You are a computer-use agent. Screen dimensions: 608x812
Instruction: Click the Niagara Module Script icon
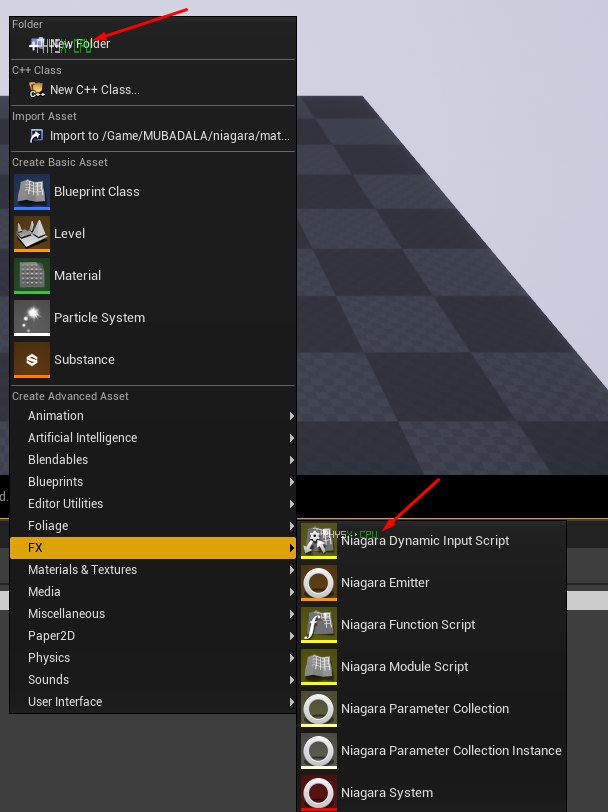[x=319, y=666]
